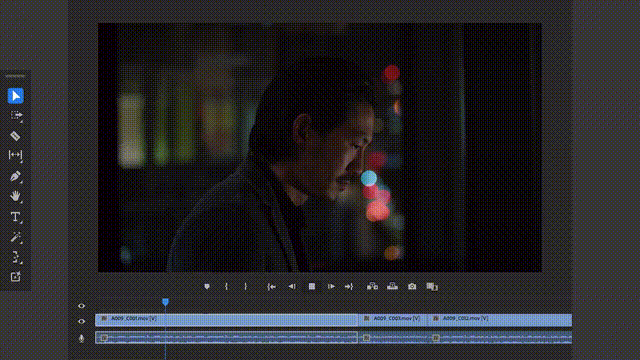Select the Slip tool
640x360 pixels.
16,155
